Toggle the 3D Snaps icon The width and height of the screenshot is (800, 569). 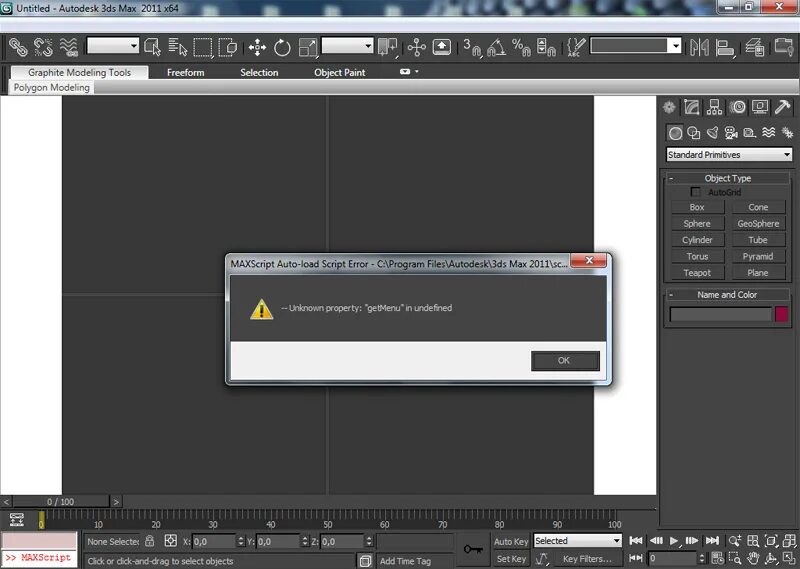tap(472, 47)
